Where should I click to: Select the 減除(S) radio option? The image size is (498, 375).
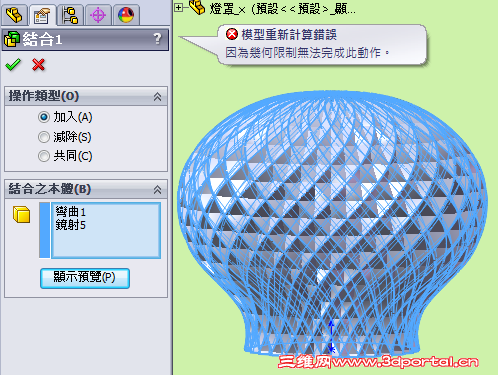click(x=43, y=137)
